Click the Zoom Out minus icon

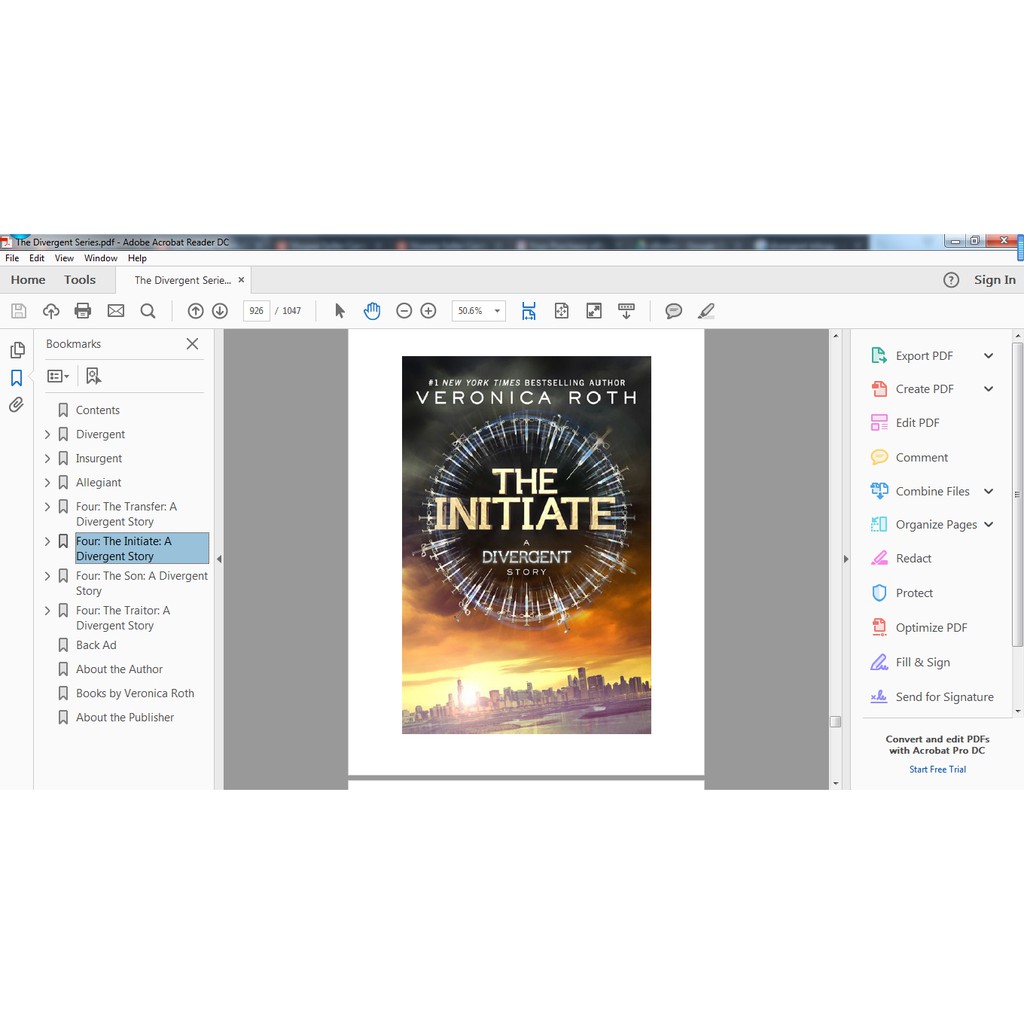click(404, 311)
